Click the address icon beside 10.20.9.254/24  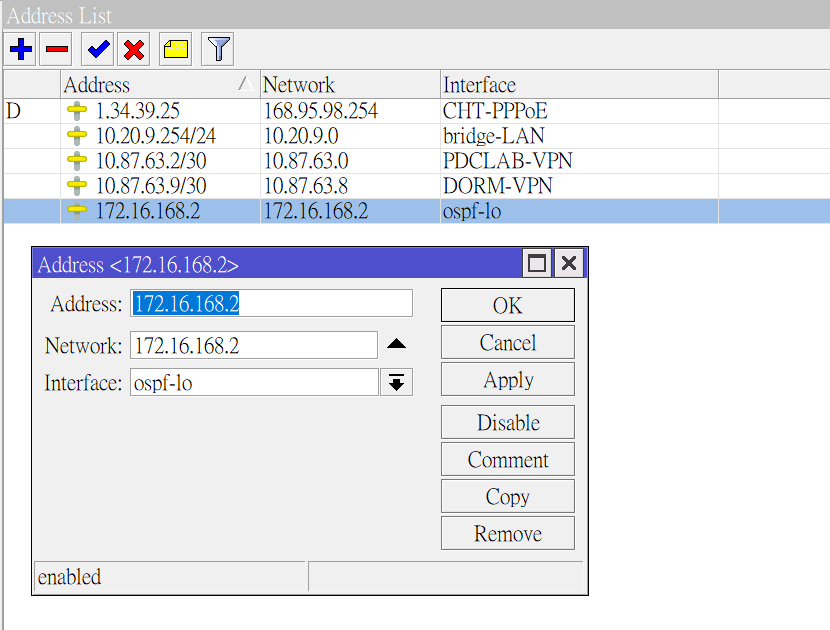(x=76, y=136)
